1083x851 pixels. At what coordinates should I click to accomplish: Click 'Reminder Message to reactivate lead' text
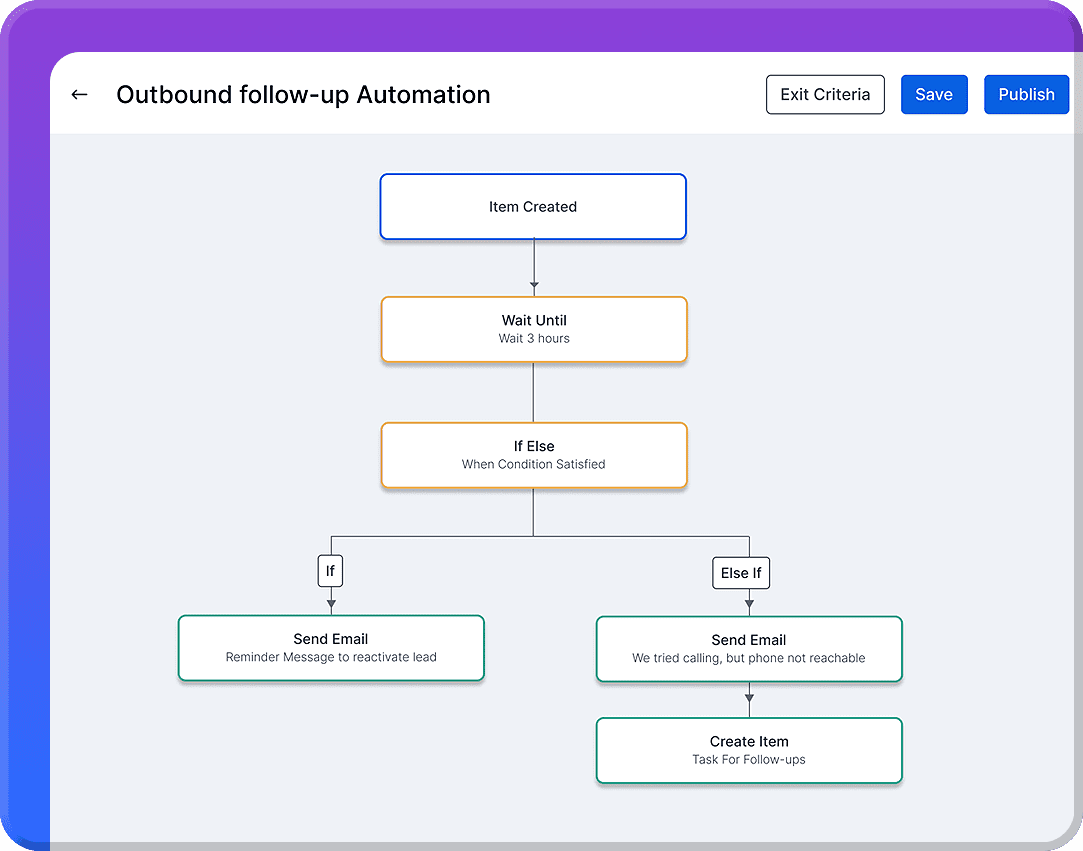click(x=331, y=657)
